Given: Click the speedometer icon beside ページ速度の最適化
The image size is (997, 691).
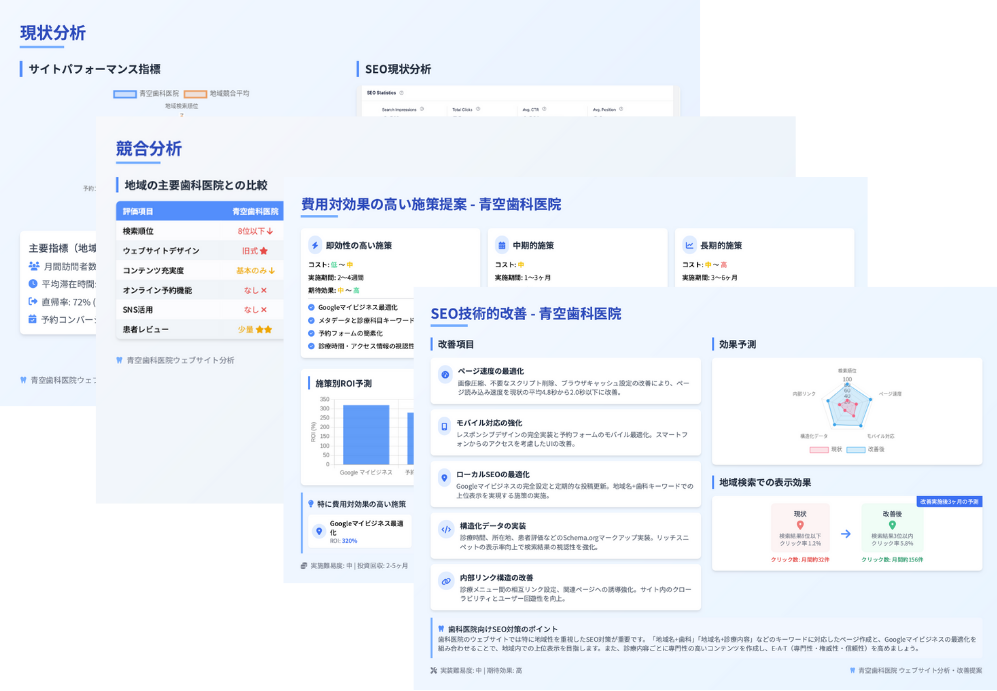Looking at the screenshot, I should 447,375.
